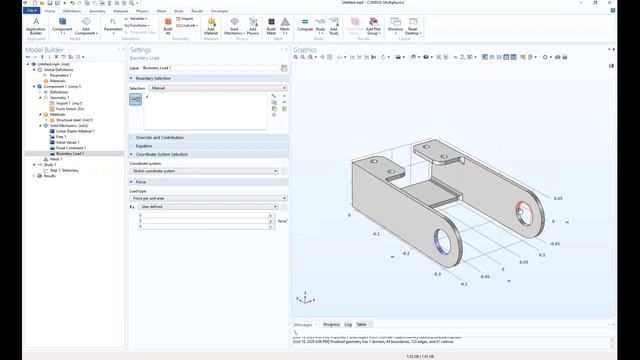Switch to the Physics ribbon tab

pos(142,11)
